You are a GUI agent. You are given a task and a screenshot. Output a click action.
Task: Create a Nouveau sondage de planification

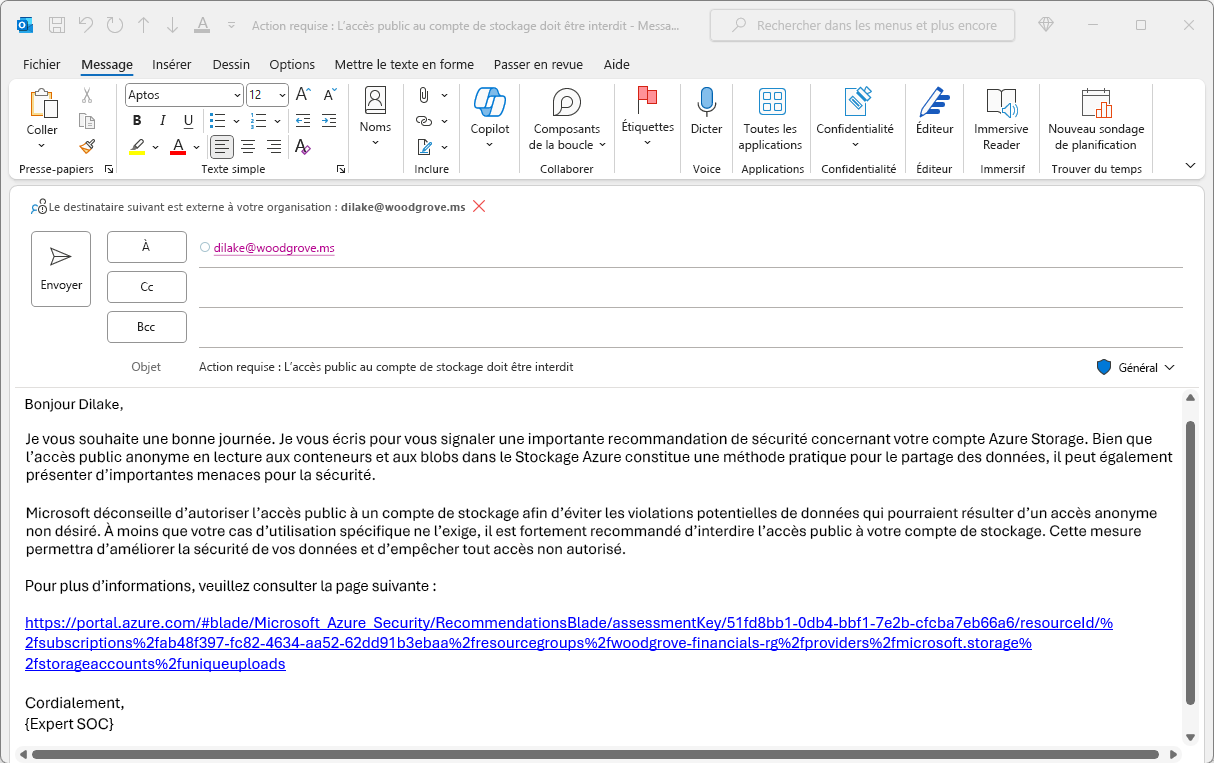click(1096, 118)
